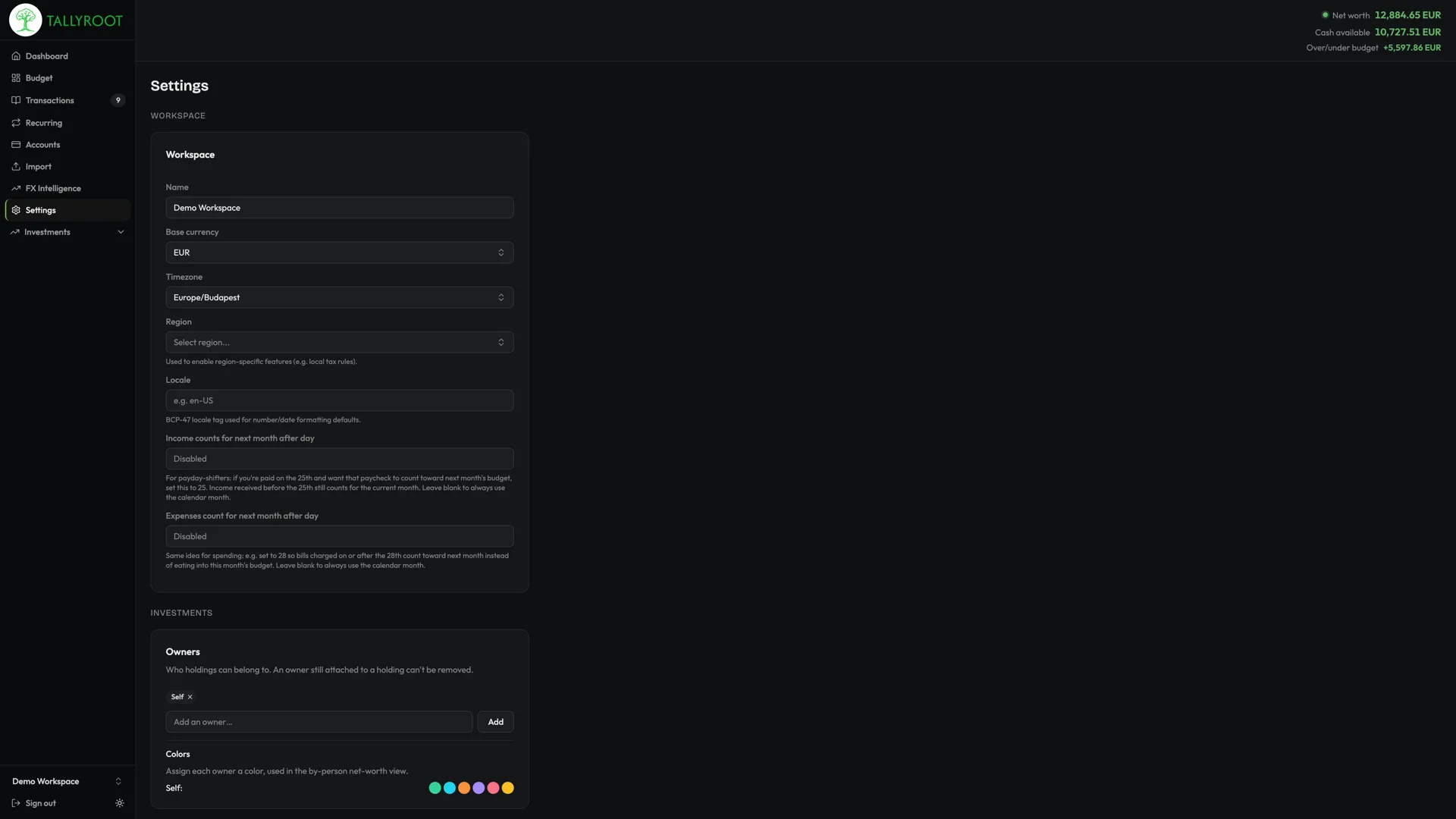Choose the pink color for Self
This screenshot has width=1456, height=819.
coord(493,788)
